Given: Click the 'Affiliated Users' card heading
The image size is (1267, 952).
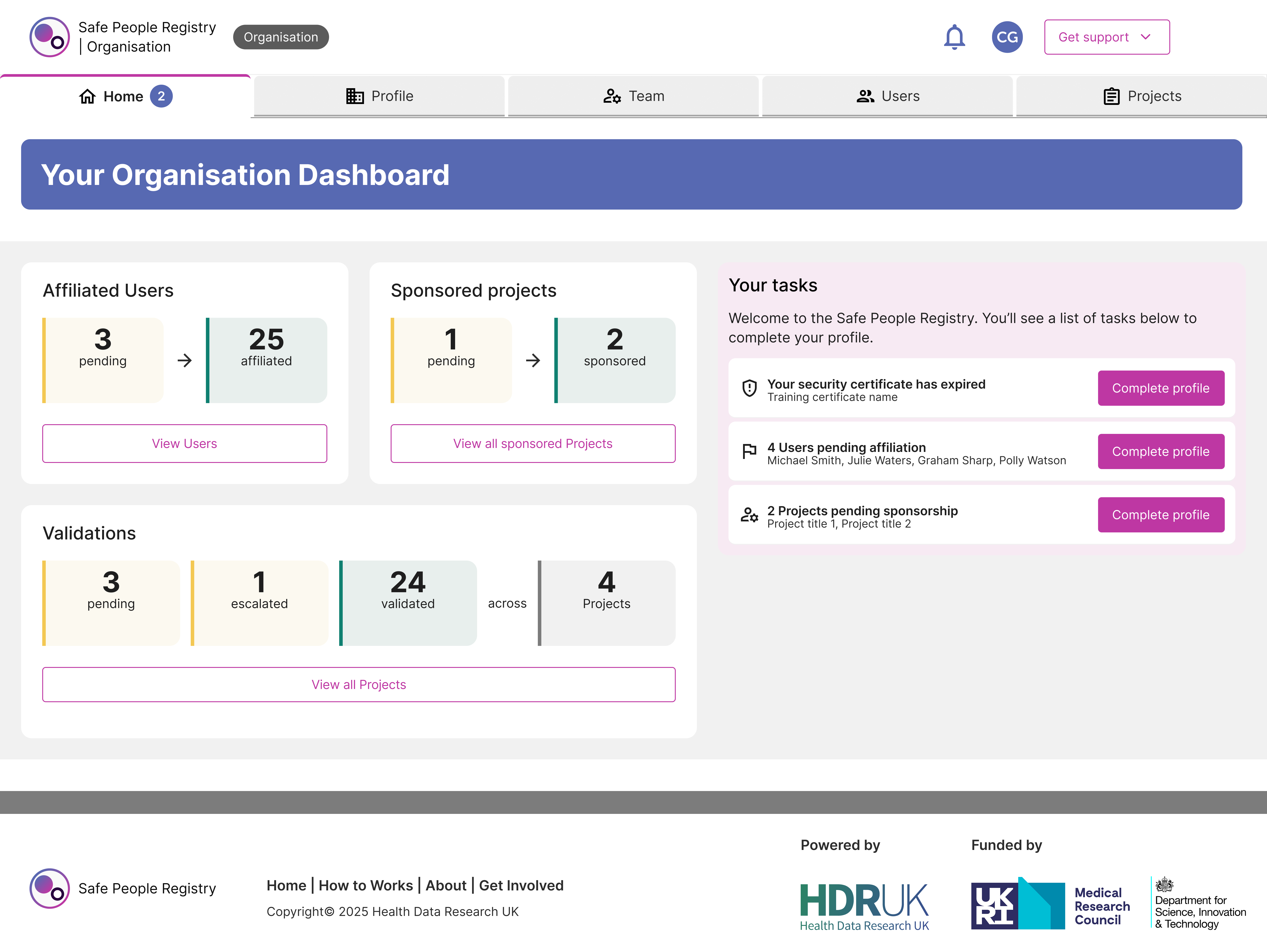Looking at the screenshot, I should coord(108,291).
